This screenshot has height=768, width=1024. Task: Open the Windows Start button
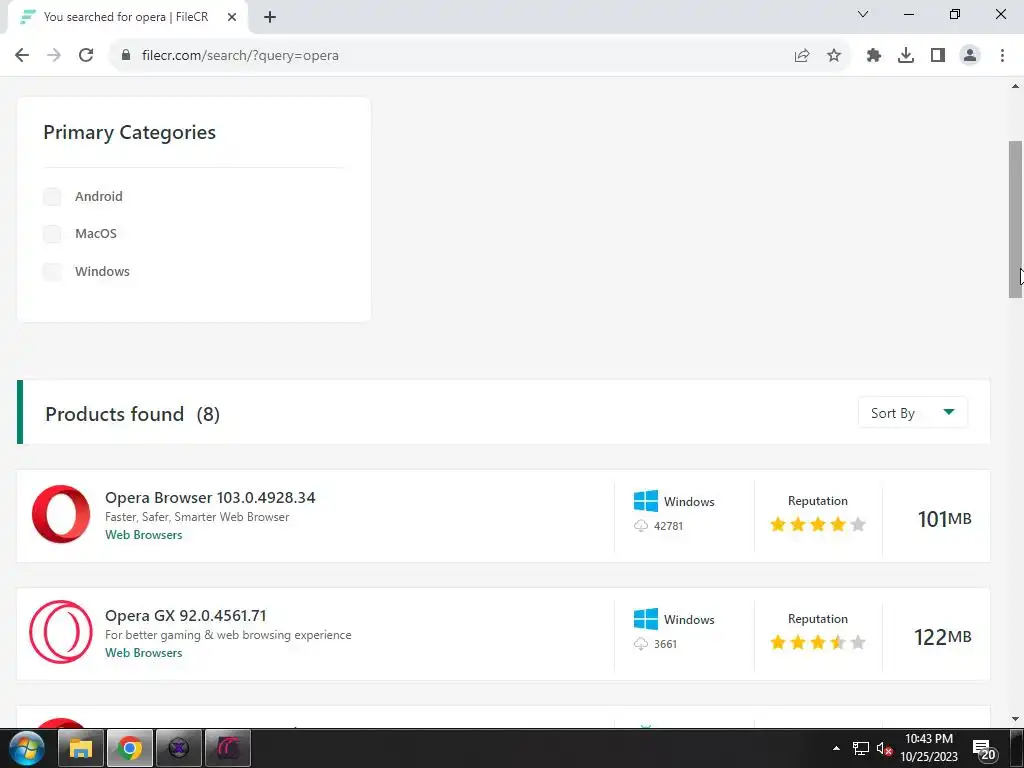[27, 748]
